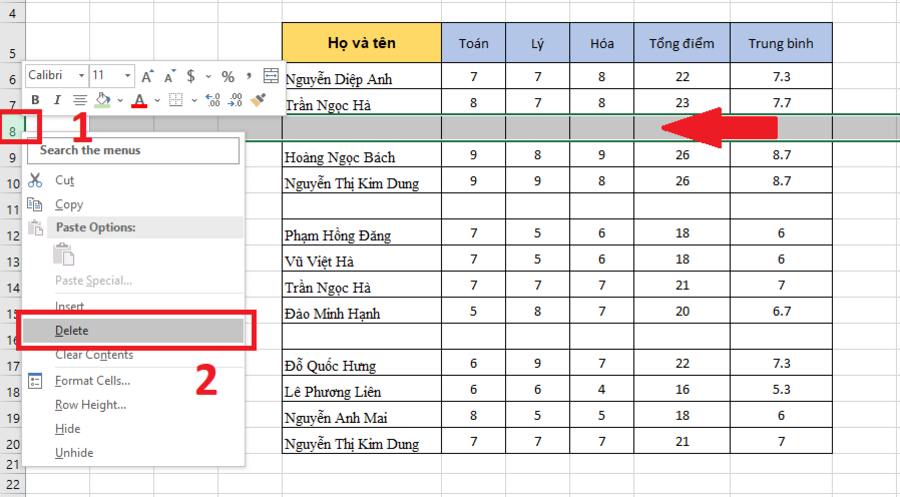Click the Lý column header cell
This screenshot has height=497, width=900.
pos(537,42)
